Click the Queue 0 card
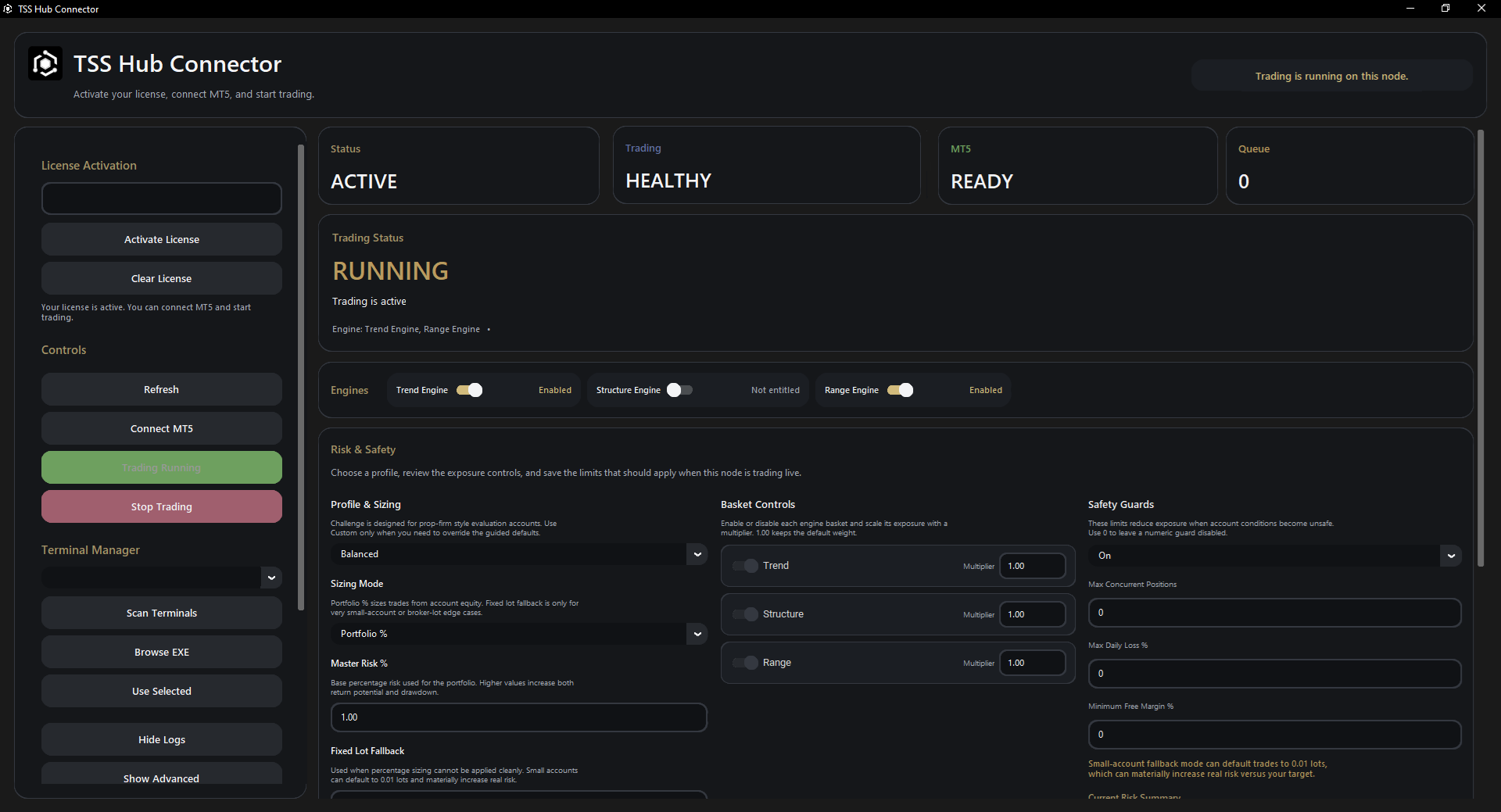The height and width of the screenshot is (812, 1501). [x=1350, y=166]
